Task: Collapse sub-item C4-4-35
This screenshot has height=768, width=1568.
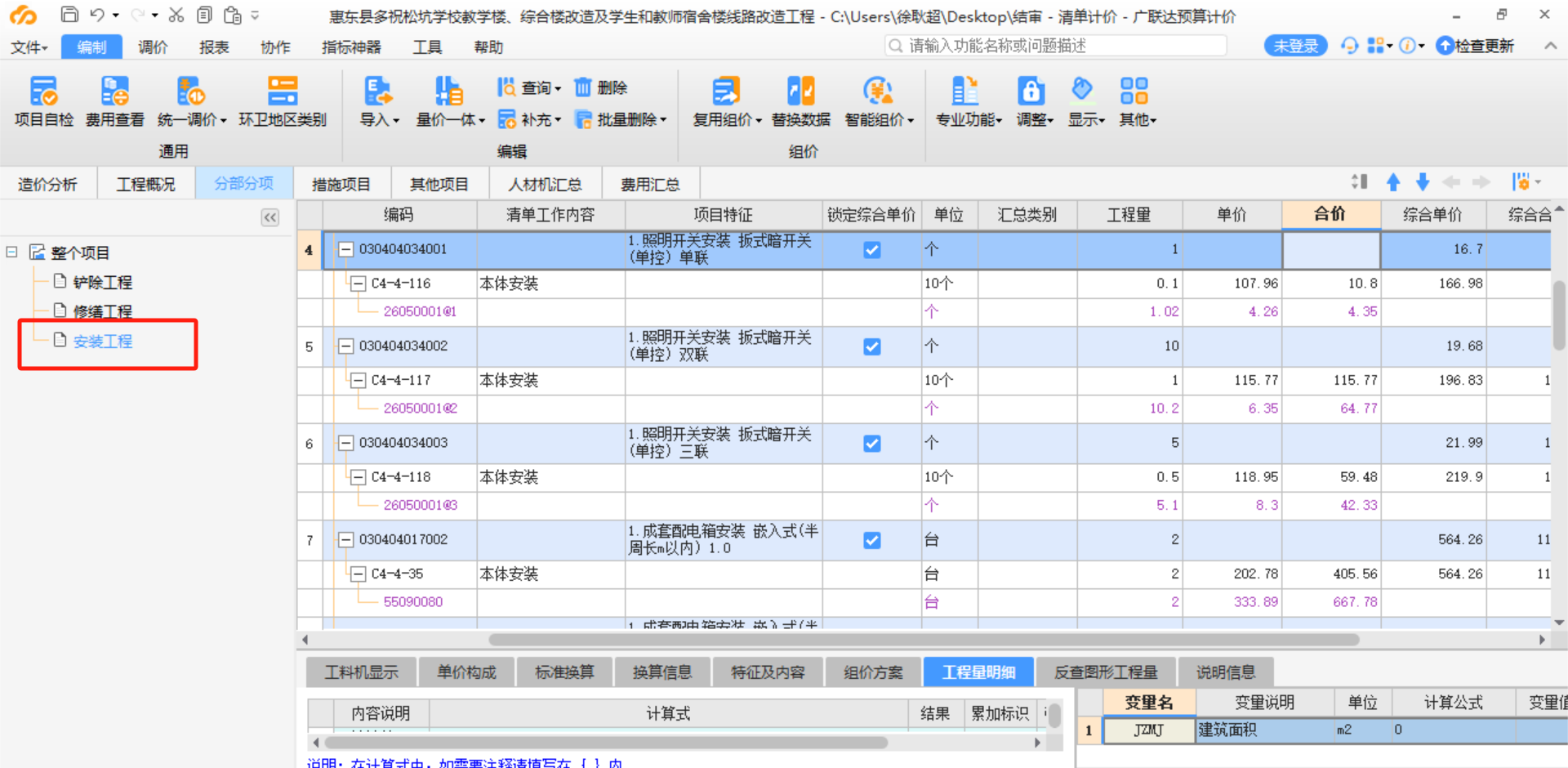Action: click(359, 574)
